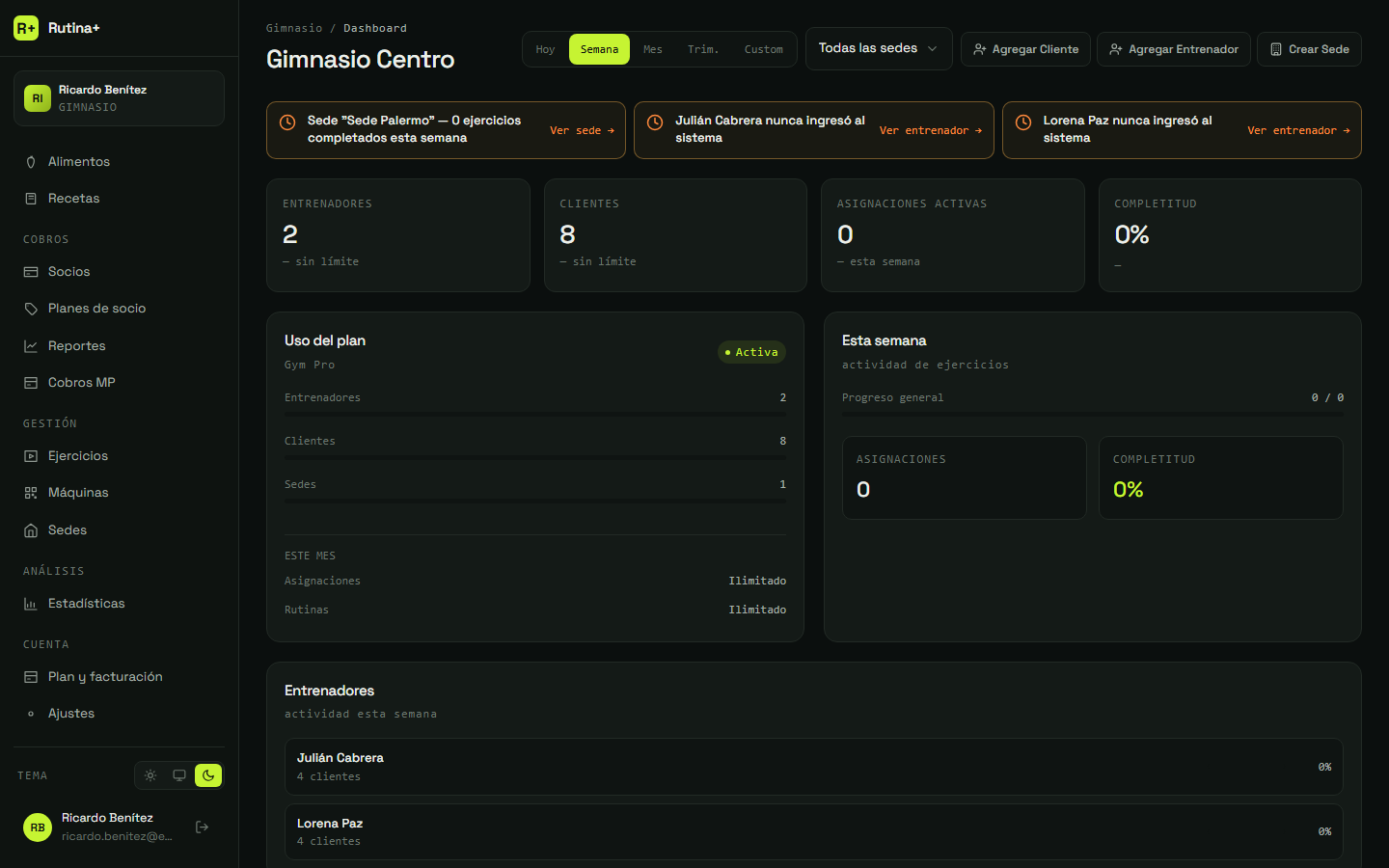Click the Agregar Entrenador button
The width and height of the screenshot is (1389, 868).
tap(1174, 49)
